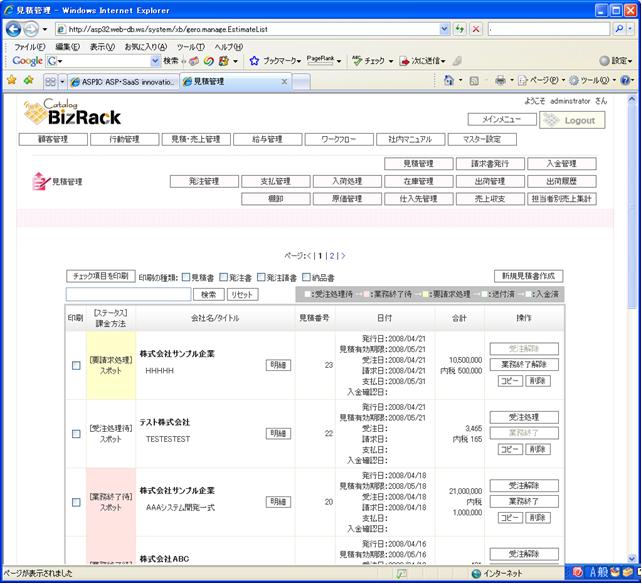Screen dimensions: 642x584
Task: Open the Favorites Center star icon
Action: (x=12, y=80)
